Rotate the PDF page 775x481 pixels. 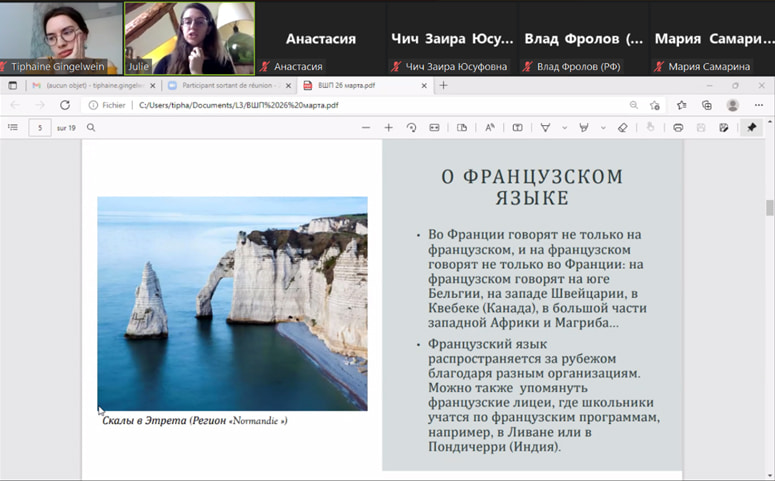(411, 128)
